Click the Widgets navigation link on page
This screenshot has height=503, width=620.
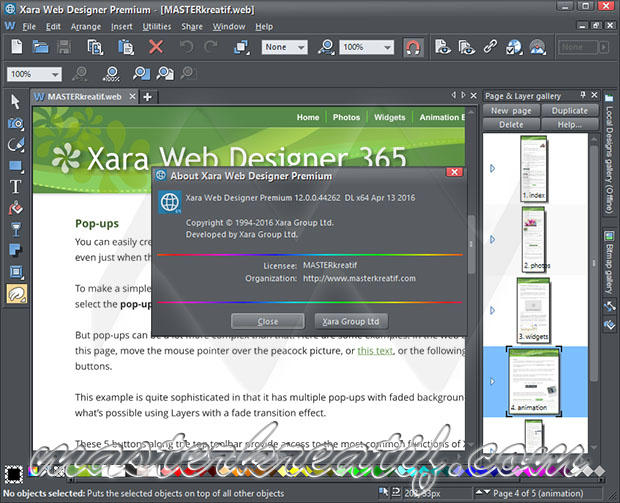[x=389, y=117]
